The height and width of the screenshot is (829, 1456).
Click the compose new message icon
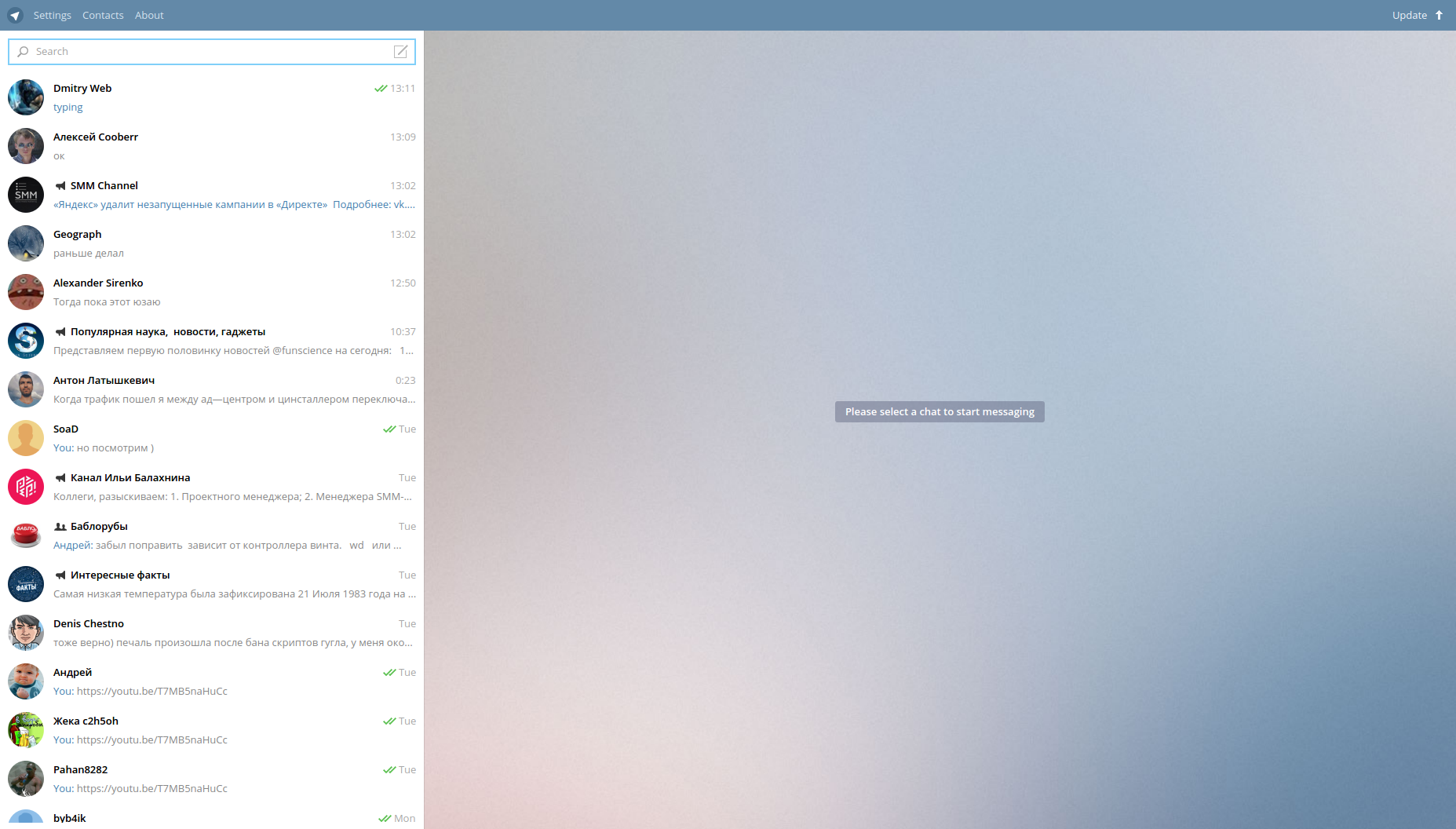(400, 52)
